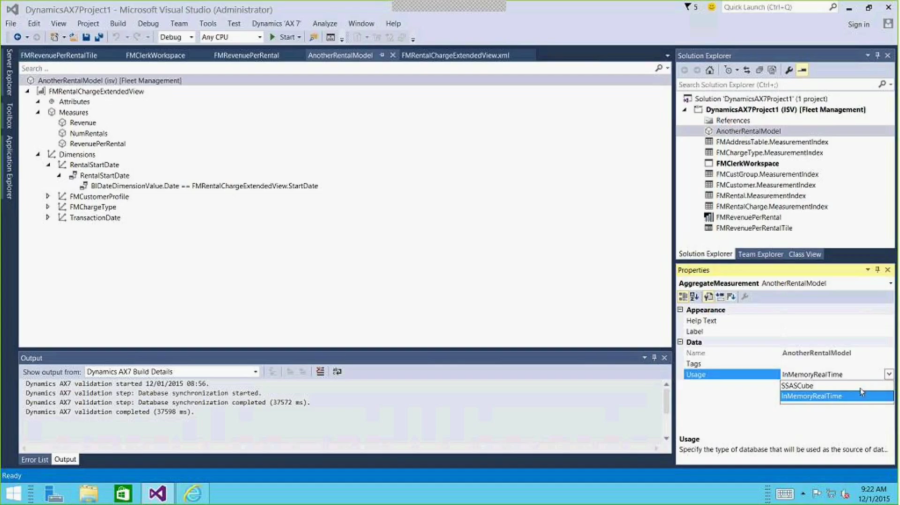This screenshot has height=505, width=900.
Task: Click the Quick Launch search field
Action: 774,7
